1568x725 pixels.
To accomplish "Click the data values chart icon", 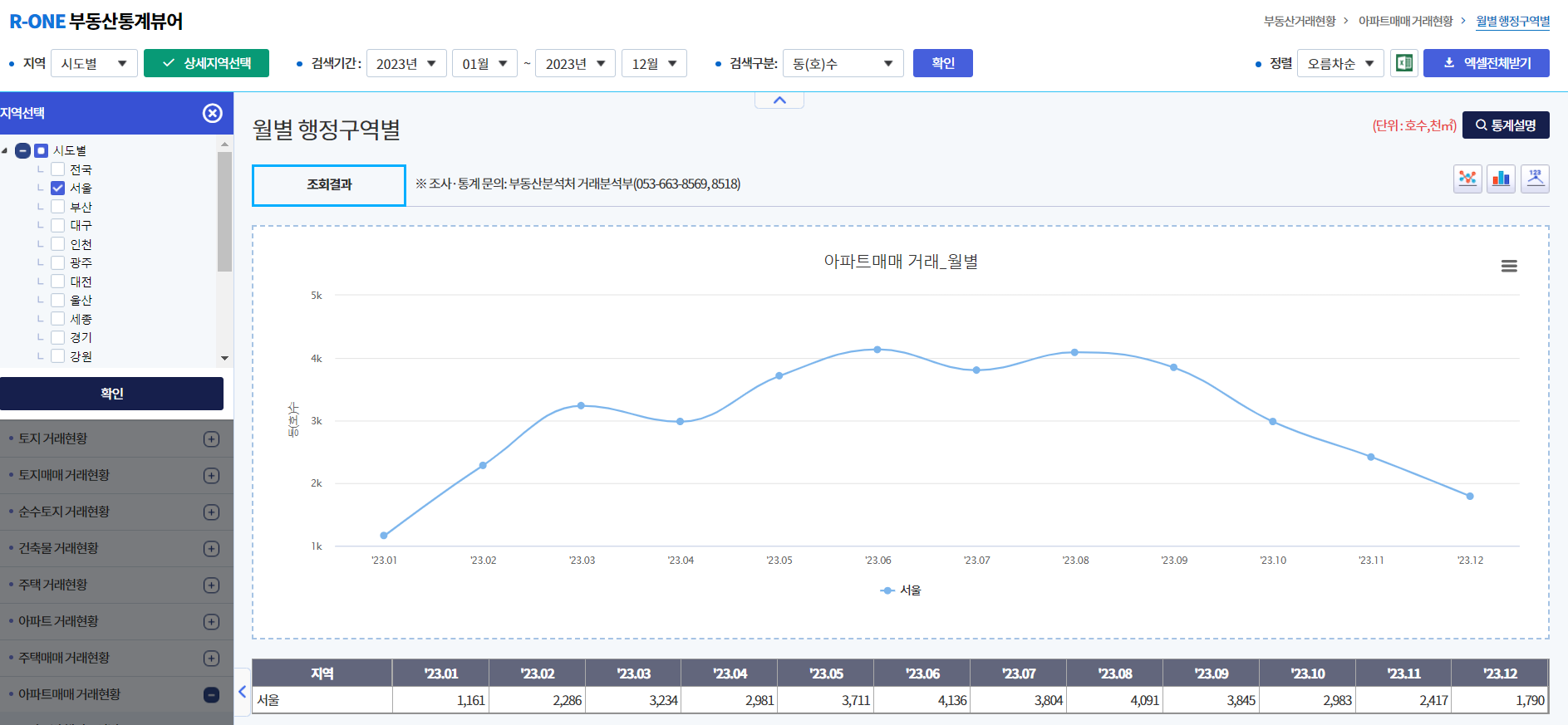I will 1535,179.
